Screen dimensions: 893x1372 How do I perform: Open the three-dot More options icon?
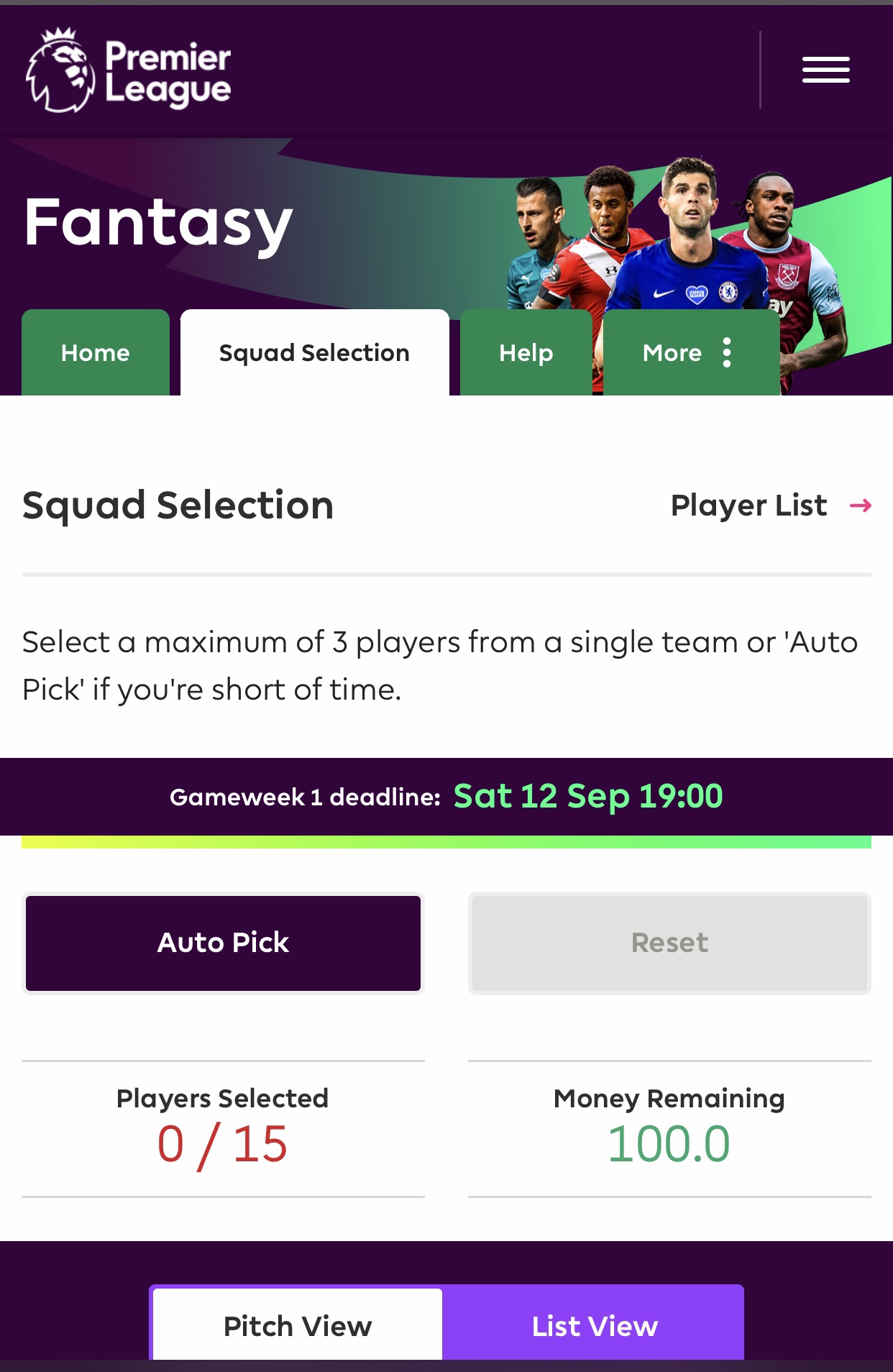(727, 353)
